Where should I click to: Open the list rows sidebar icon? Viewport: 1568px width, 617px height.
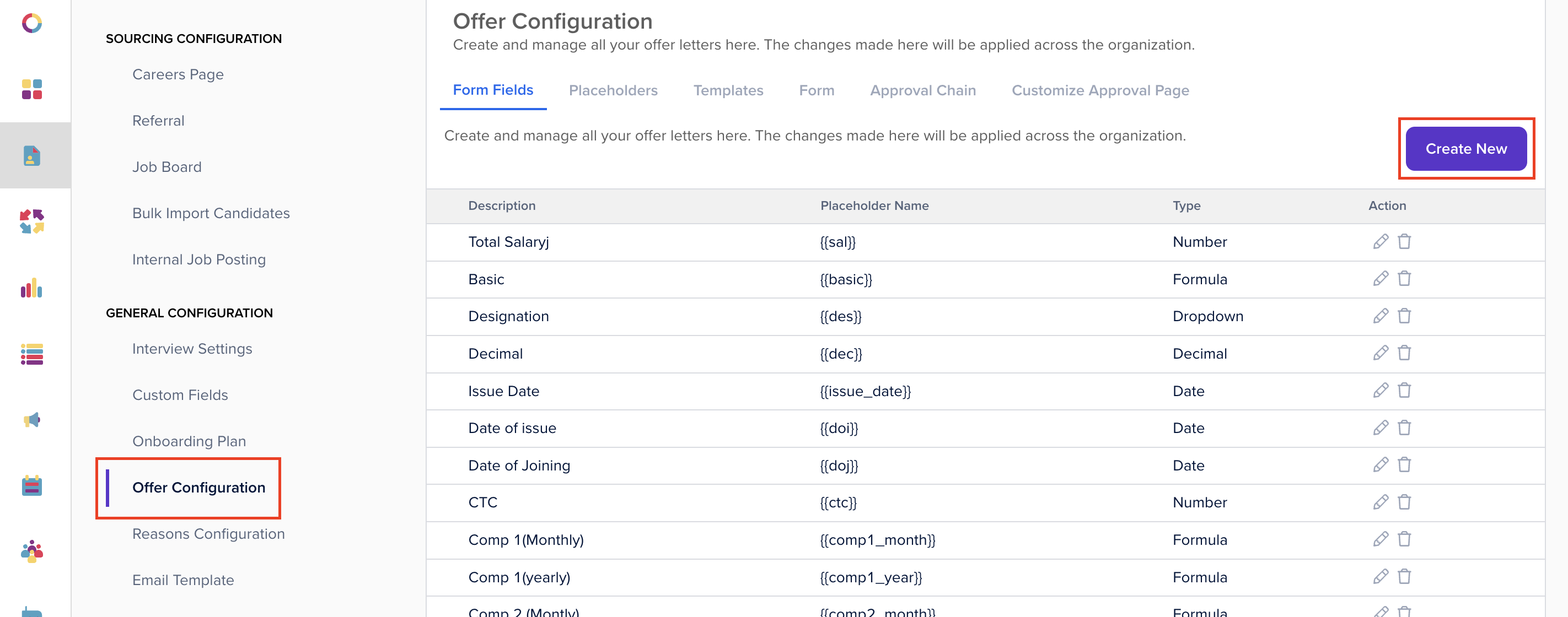click(31, 354)
